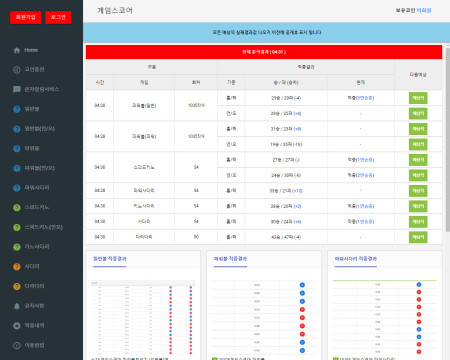Select the 파워볼(언/오) sidebar menu item
450x360 pixels.
coord(40,168)
